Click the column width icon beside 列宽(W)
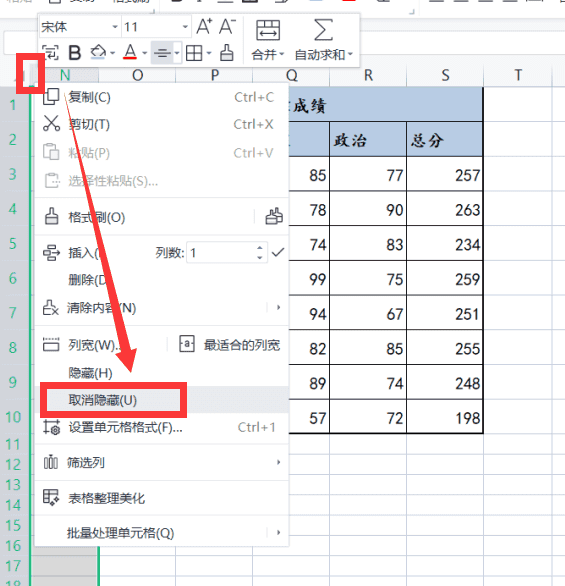The image size is (565, 586). coord(51,344)
